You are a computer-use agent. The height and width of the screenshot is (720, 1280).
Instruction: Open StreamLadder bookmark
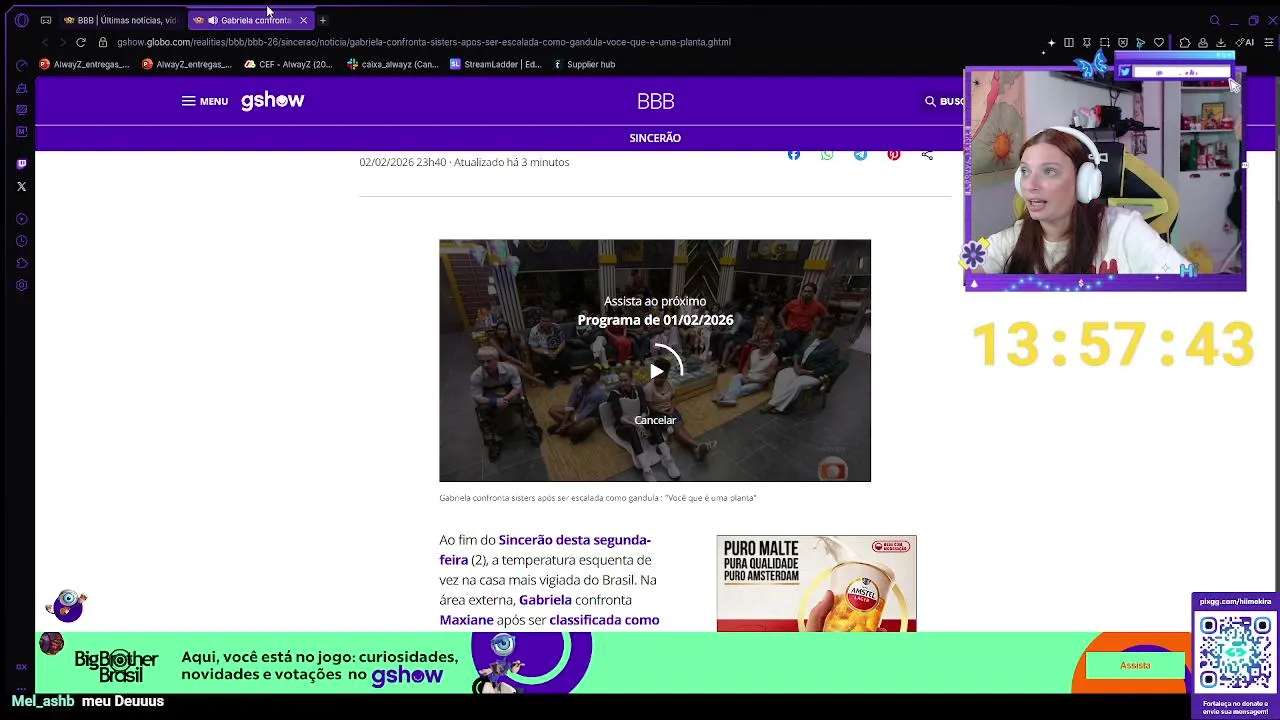point(495,64)
